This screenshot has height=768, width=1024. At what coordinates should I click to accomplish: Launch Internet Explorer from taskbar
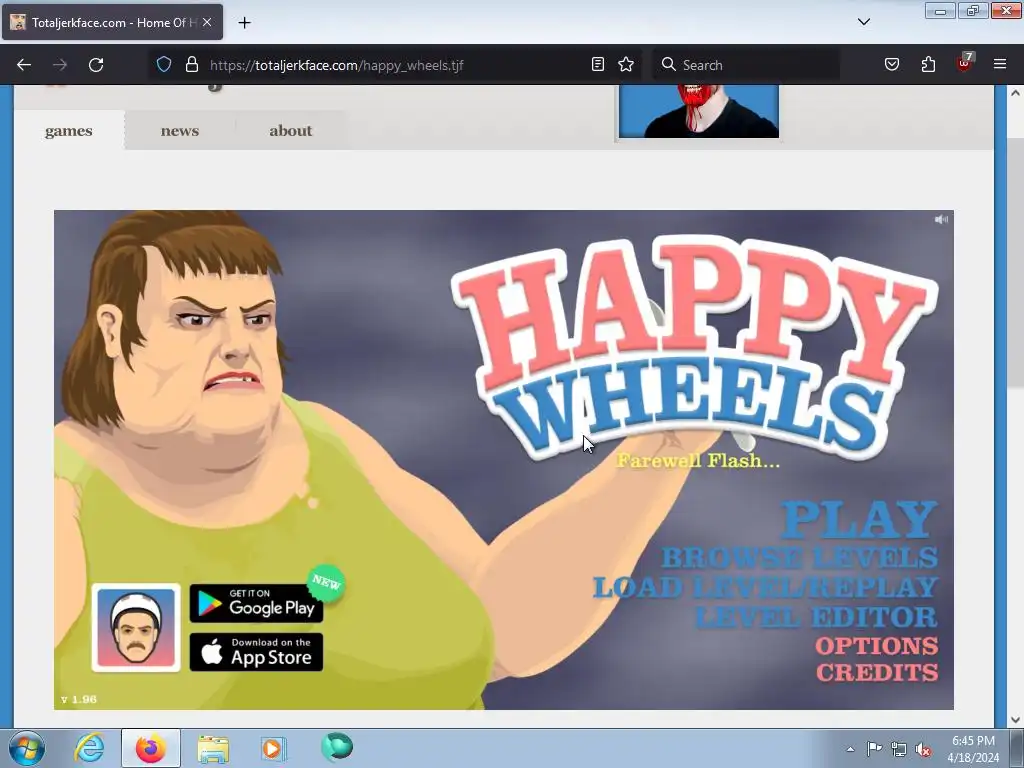89,748
